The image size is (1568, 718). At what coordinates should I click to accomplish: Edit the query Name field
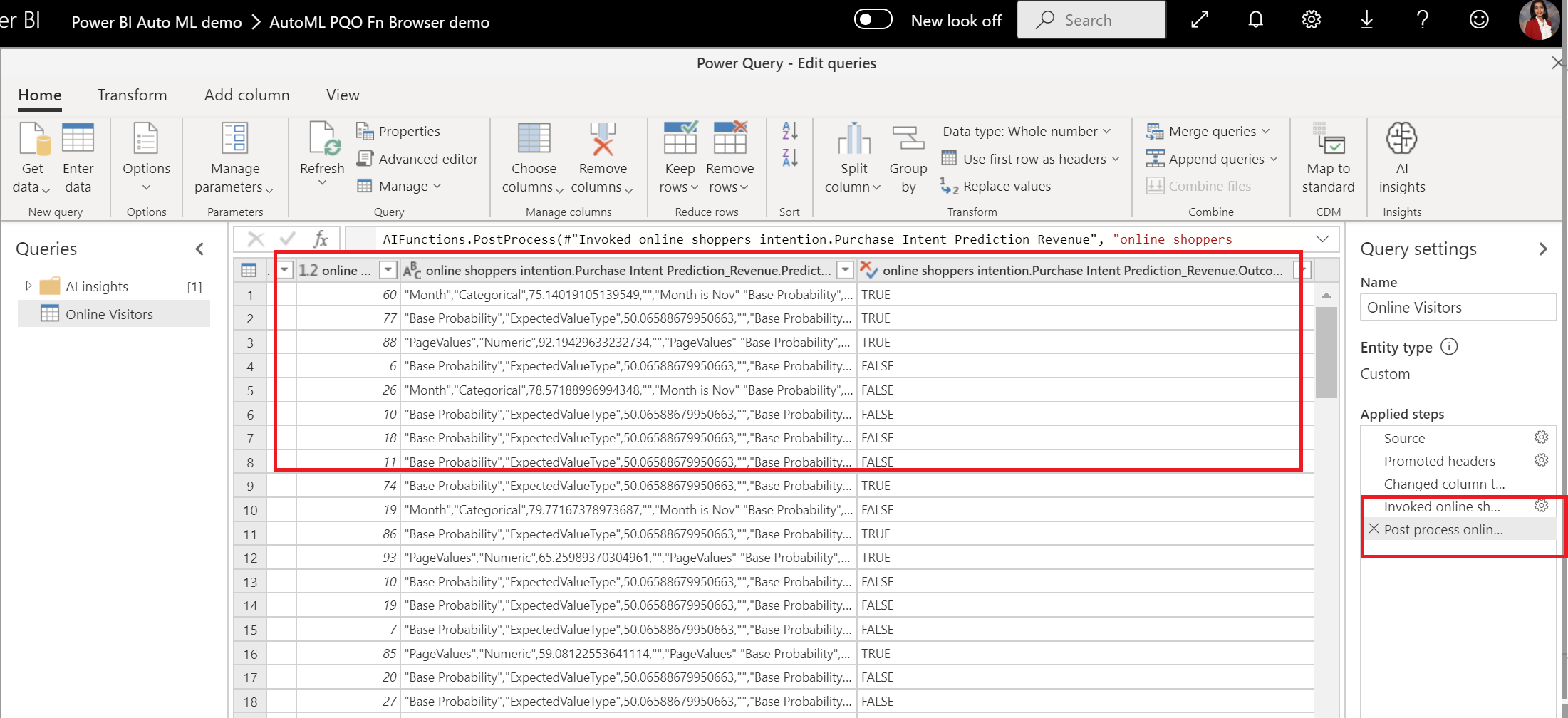[x=1458, y=308]
